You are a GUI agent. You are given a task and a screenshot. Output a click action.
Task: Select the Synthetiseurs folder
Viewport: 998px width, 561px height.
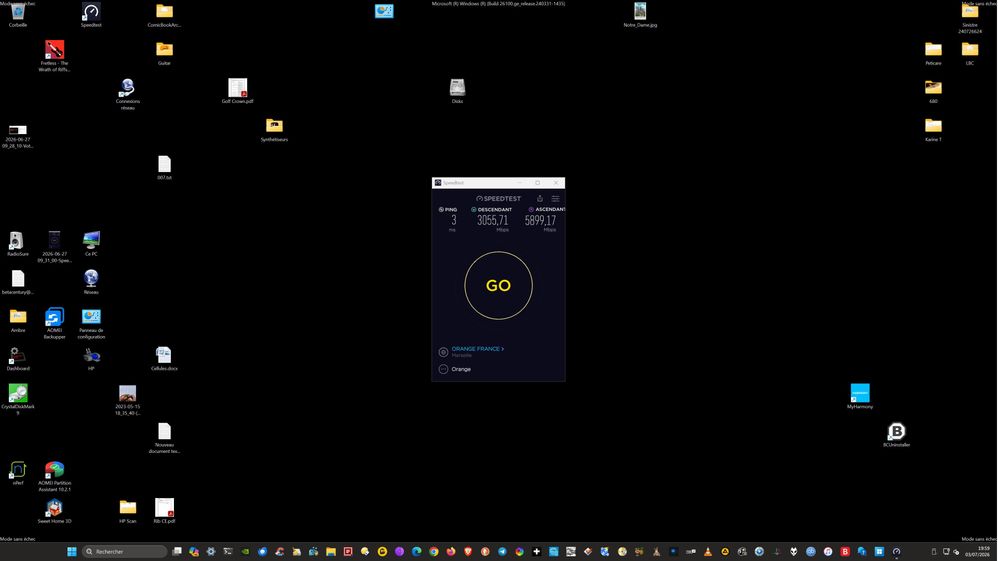274,129
